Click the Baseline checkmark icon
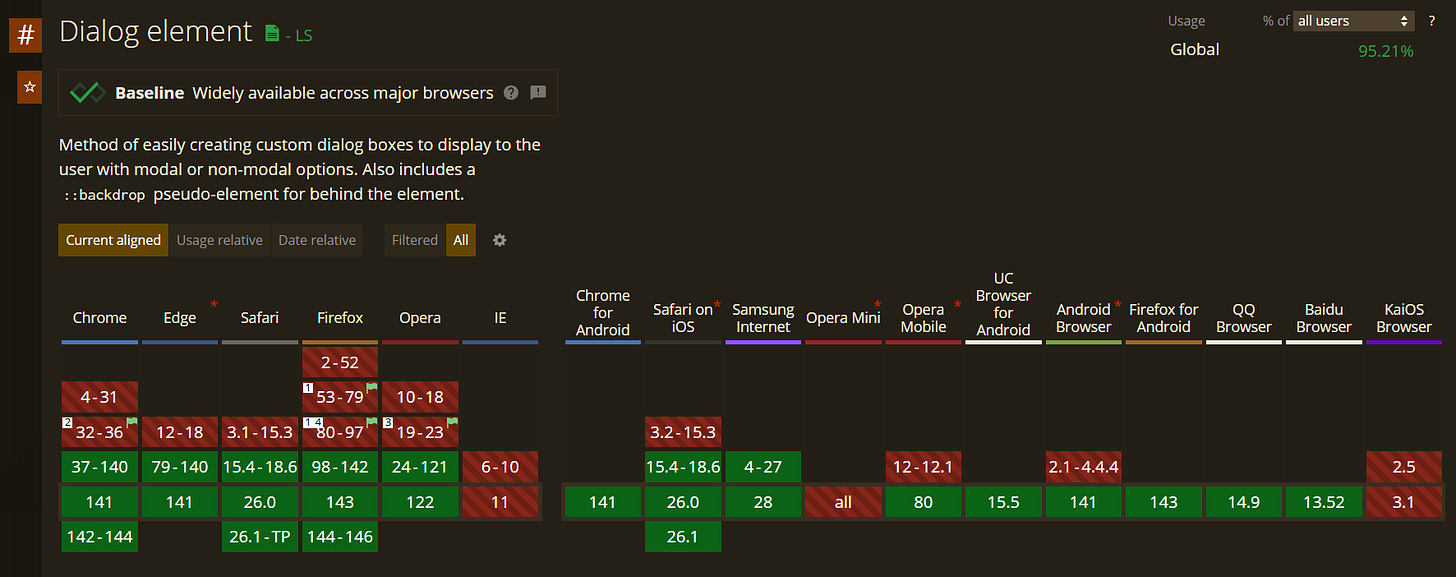Screen dimensions: 1456x577 click(88, 93)
